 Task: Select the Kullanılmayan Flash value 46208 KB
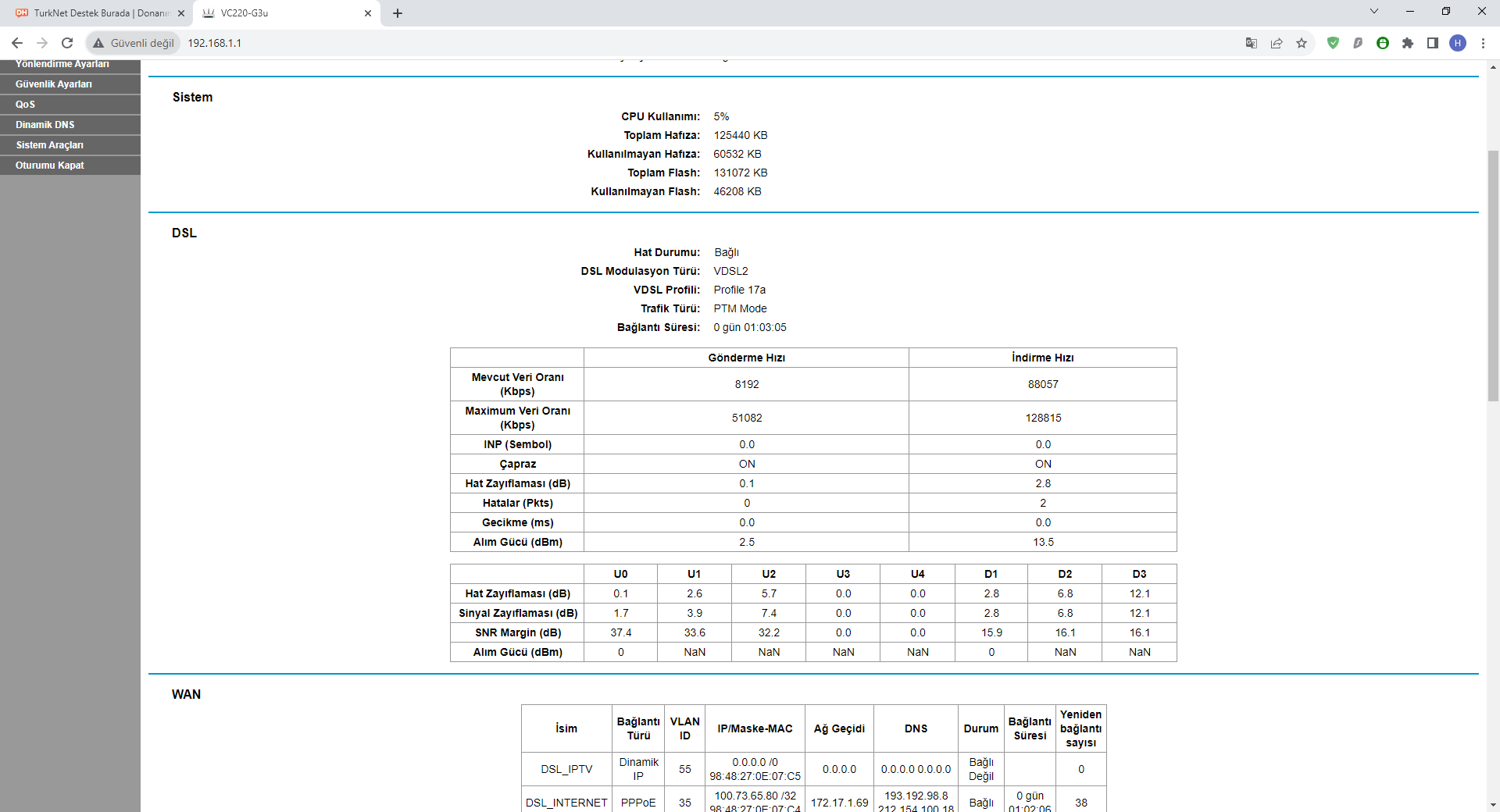point(737,191)
